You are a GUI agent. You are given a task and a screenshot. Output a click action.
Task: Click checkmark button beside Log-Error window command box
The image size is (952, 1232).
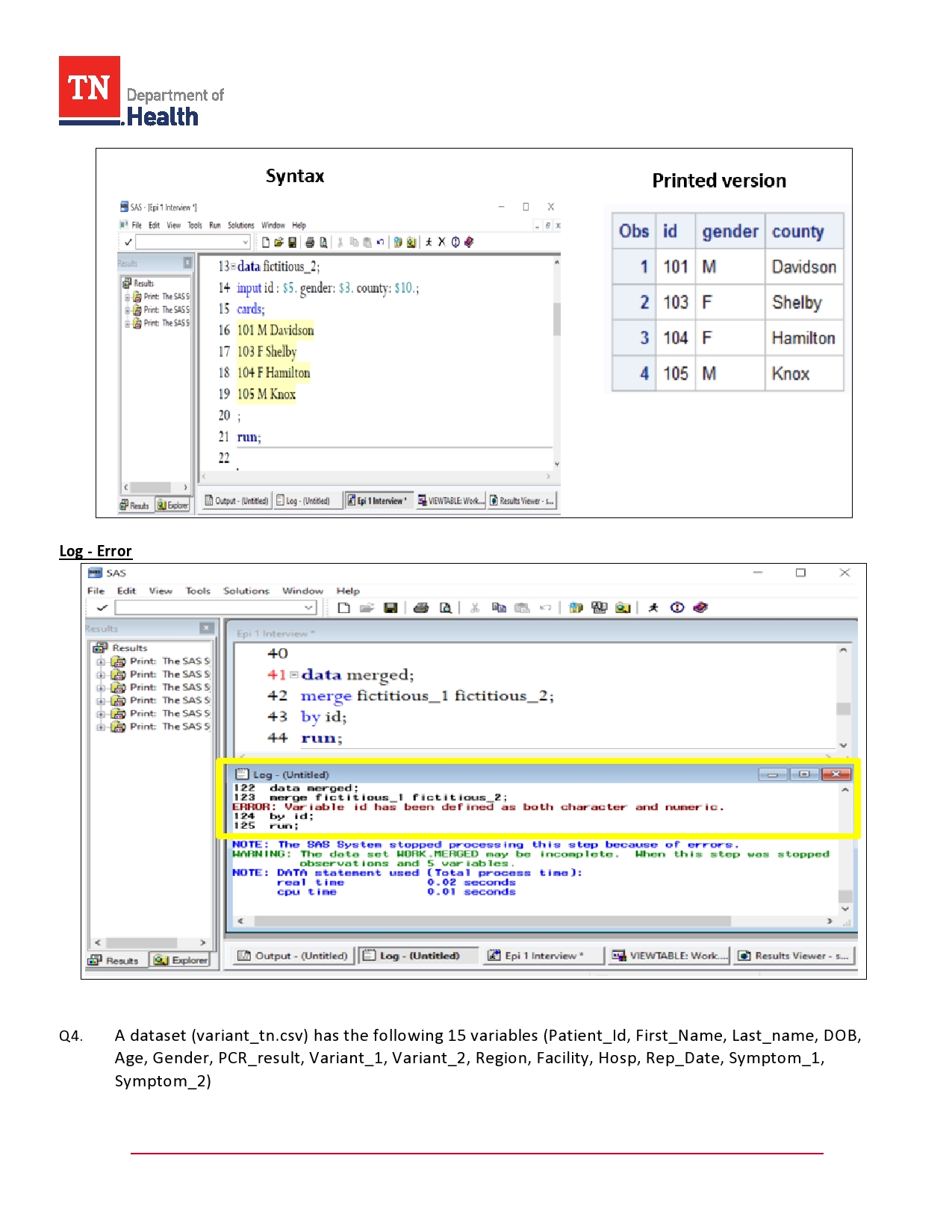click(x=102, y=608)
